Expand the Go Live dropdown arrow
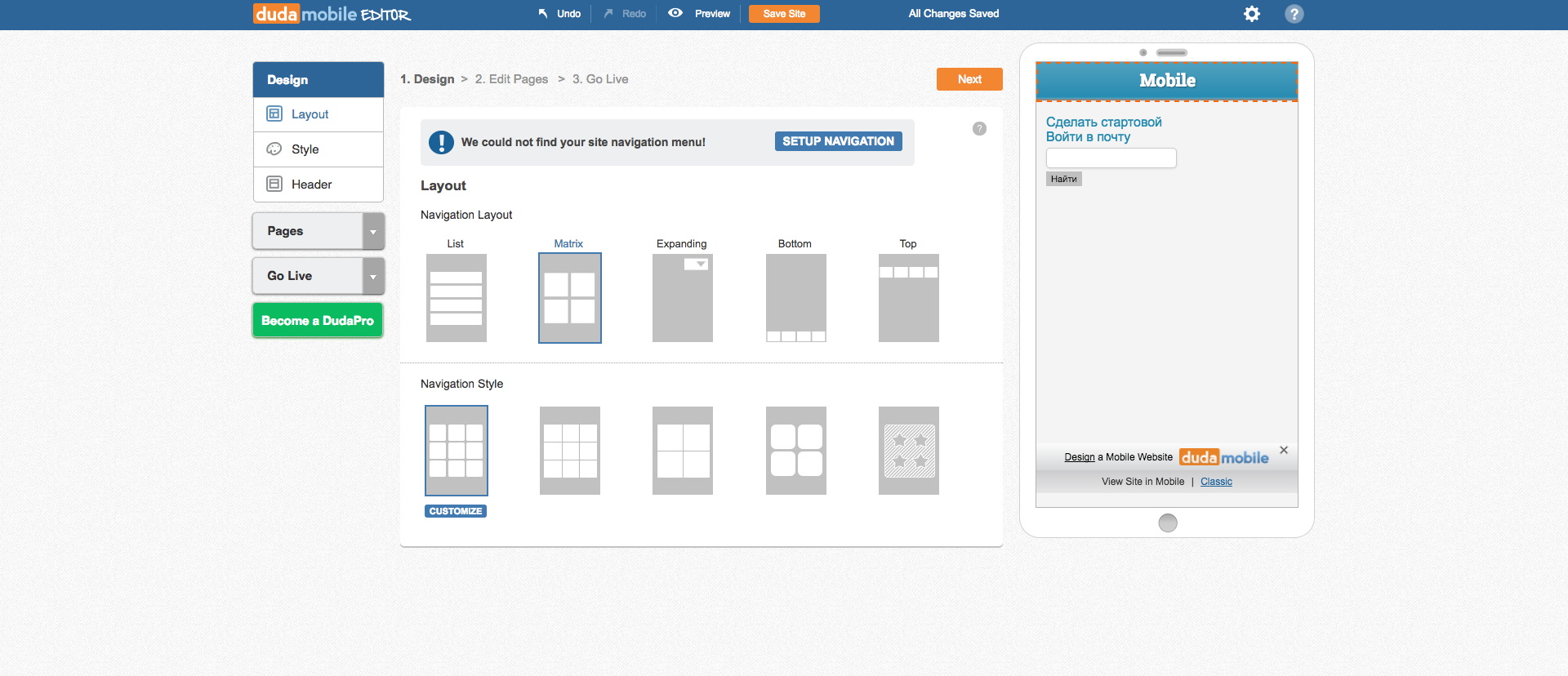 pos(373,277)
